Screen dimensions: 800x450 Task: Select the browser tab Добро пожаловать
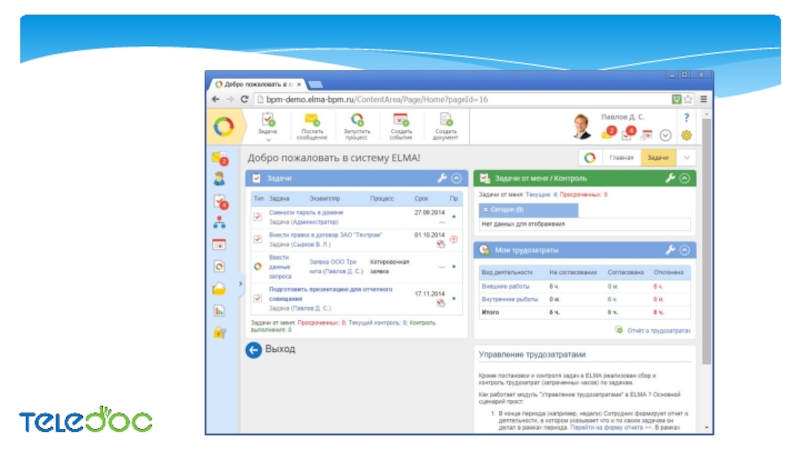click(258, 84)
